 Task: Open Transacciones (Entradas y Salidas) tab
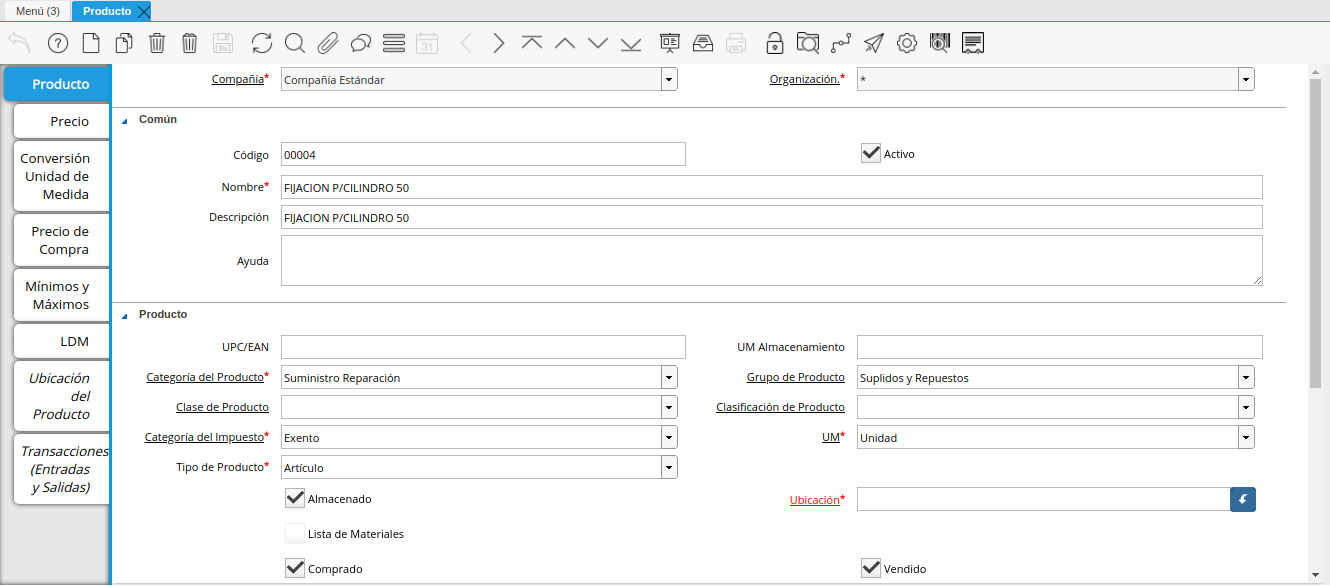pyautogui.click(x=61, y=469)
